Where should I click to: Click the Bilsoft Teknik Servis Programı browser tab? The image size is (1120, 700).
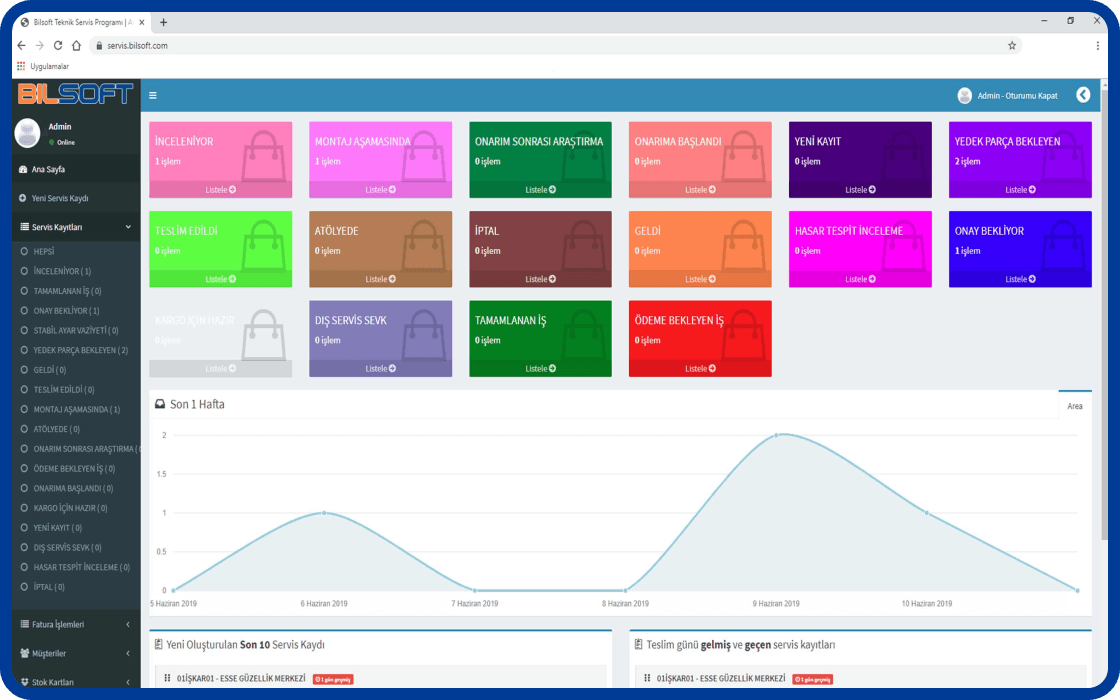83,22
